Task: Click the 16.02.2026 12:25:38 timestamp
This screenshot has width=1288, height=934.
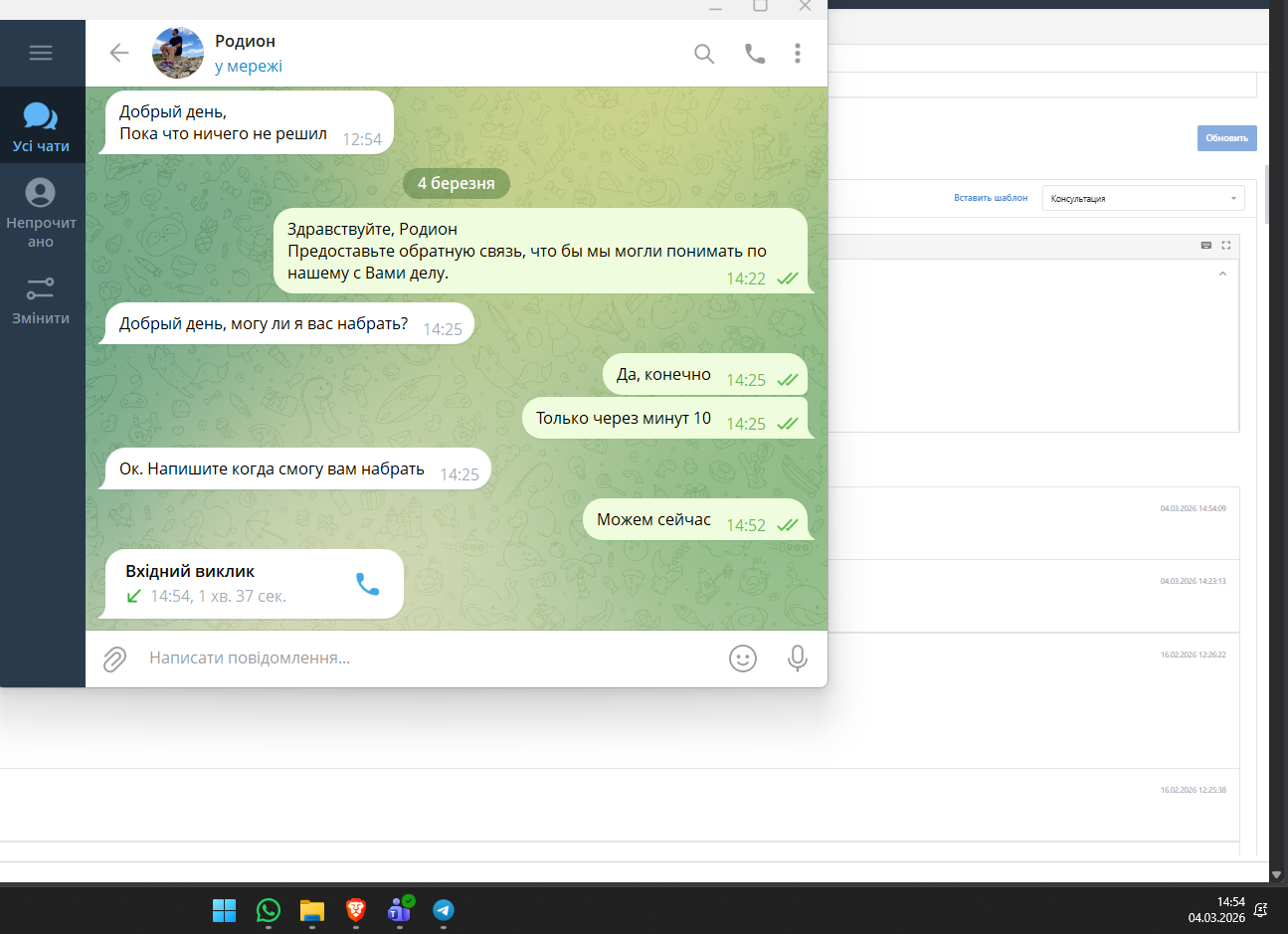Action: coord(1193,790)
